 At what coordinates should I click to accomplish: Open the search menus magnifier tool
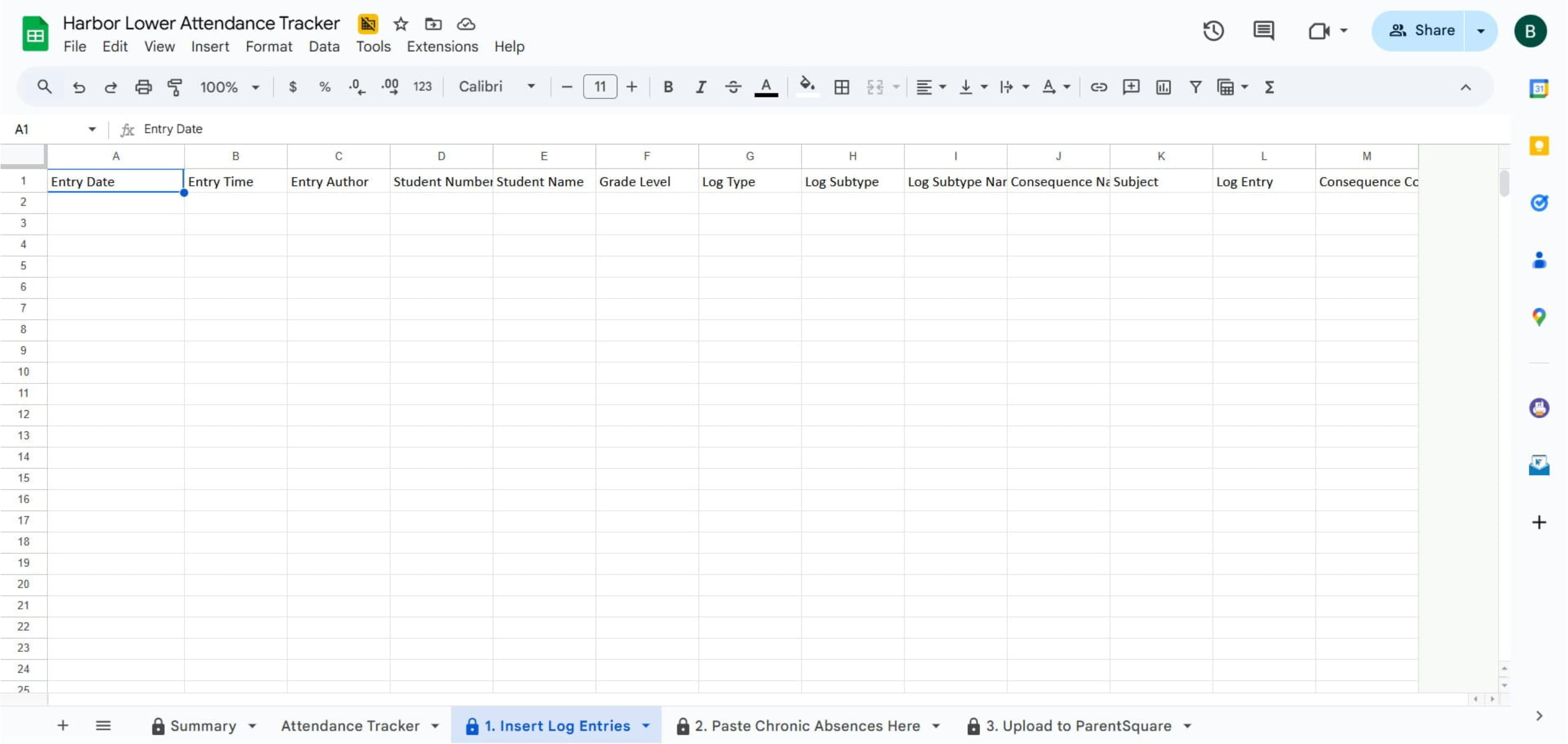[x=44, y=87]
